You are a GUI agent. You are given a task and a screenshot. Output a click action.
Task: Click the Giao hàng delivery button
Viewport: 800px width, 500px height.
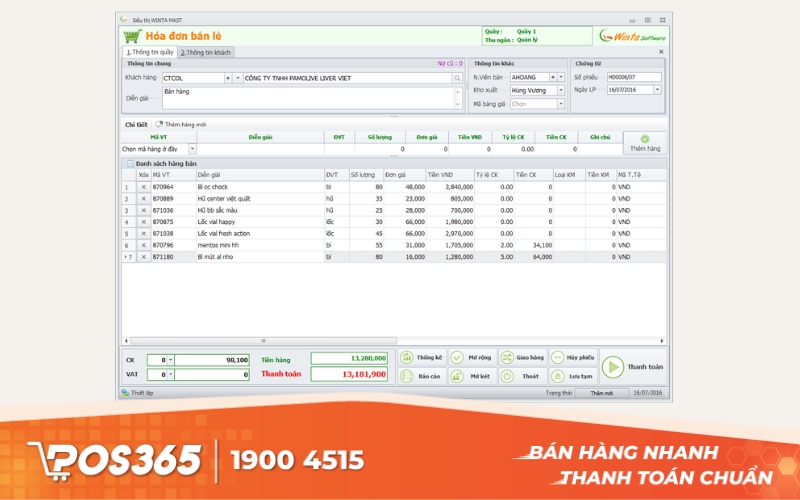(x=522, y=358)
